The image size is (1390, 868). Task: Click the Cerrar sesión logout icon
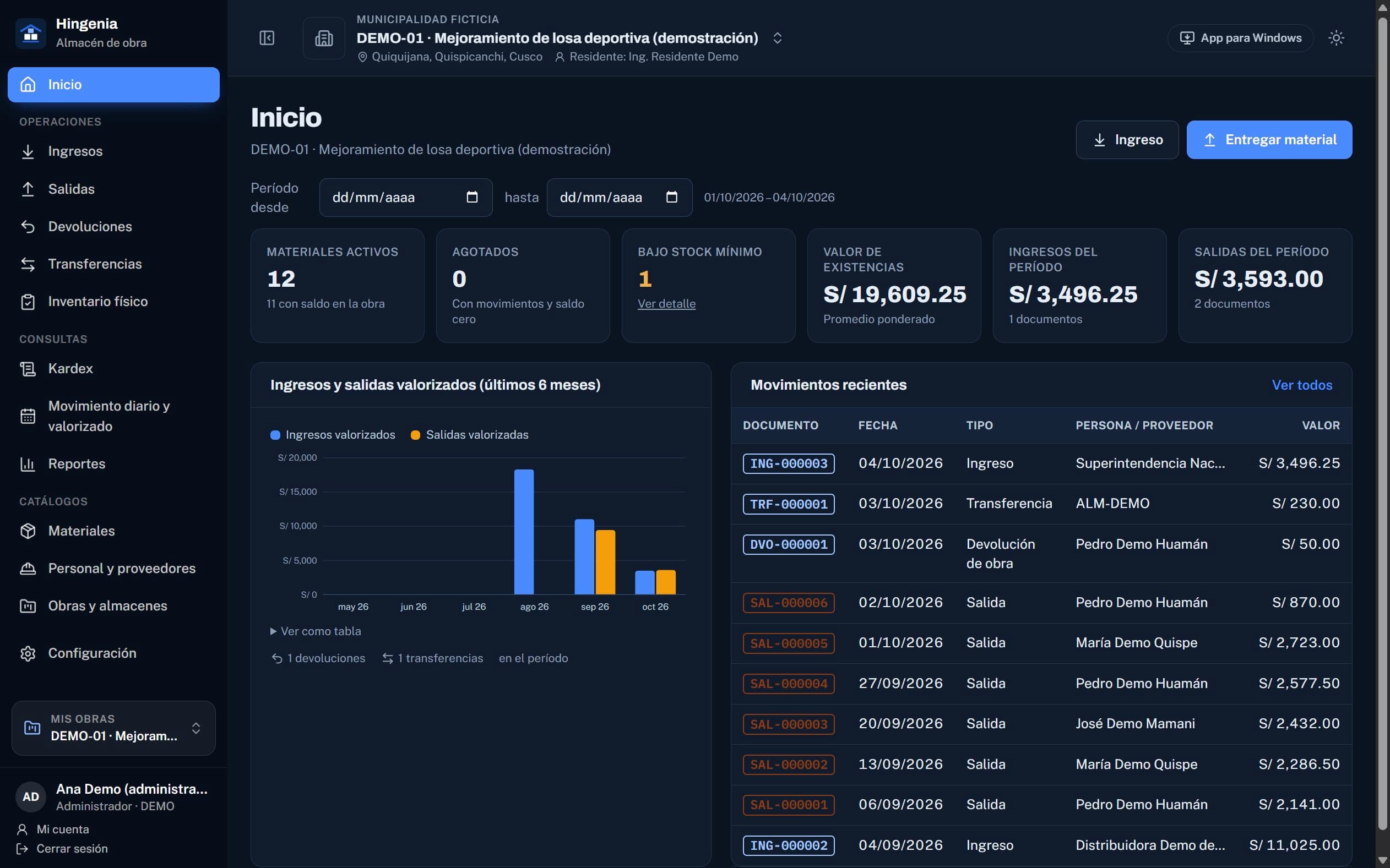23,849
